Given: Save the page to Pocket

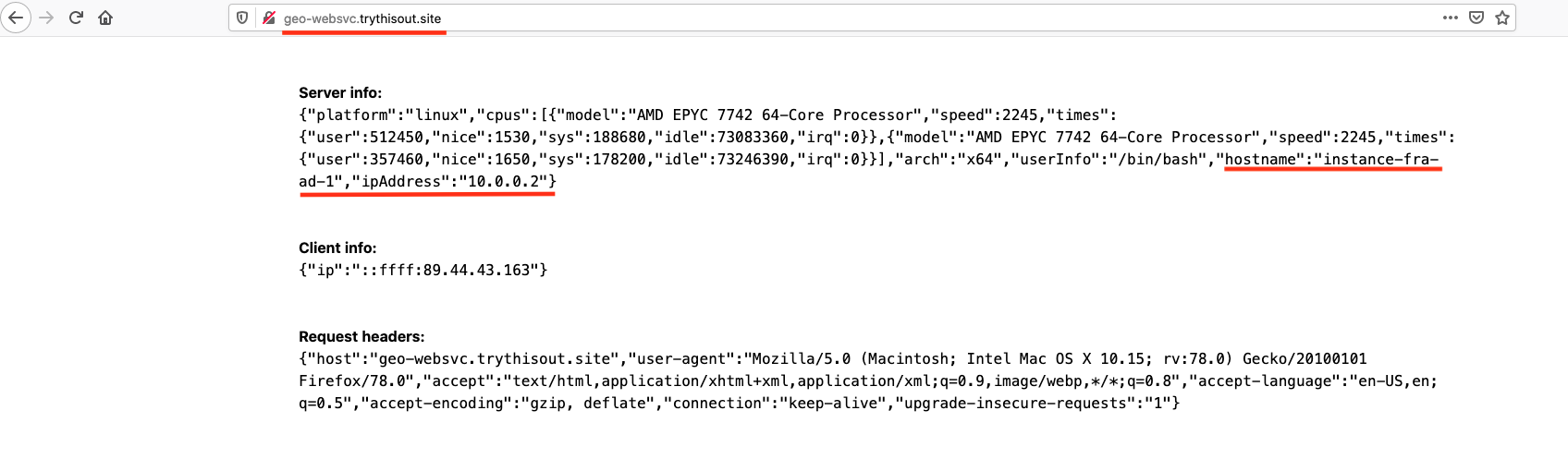Looking at the screenshot, I should pyautogui.click(x=1476, y=18).
